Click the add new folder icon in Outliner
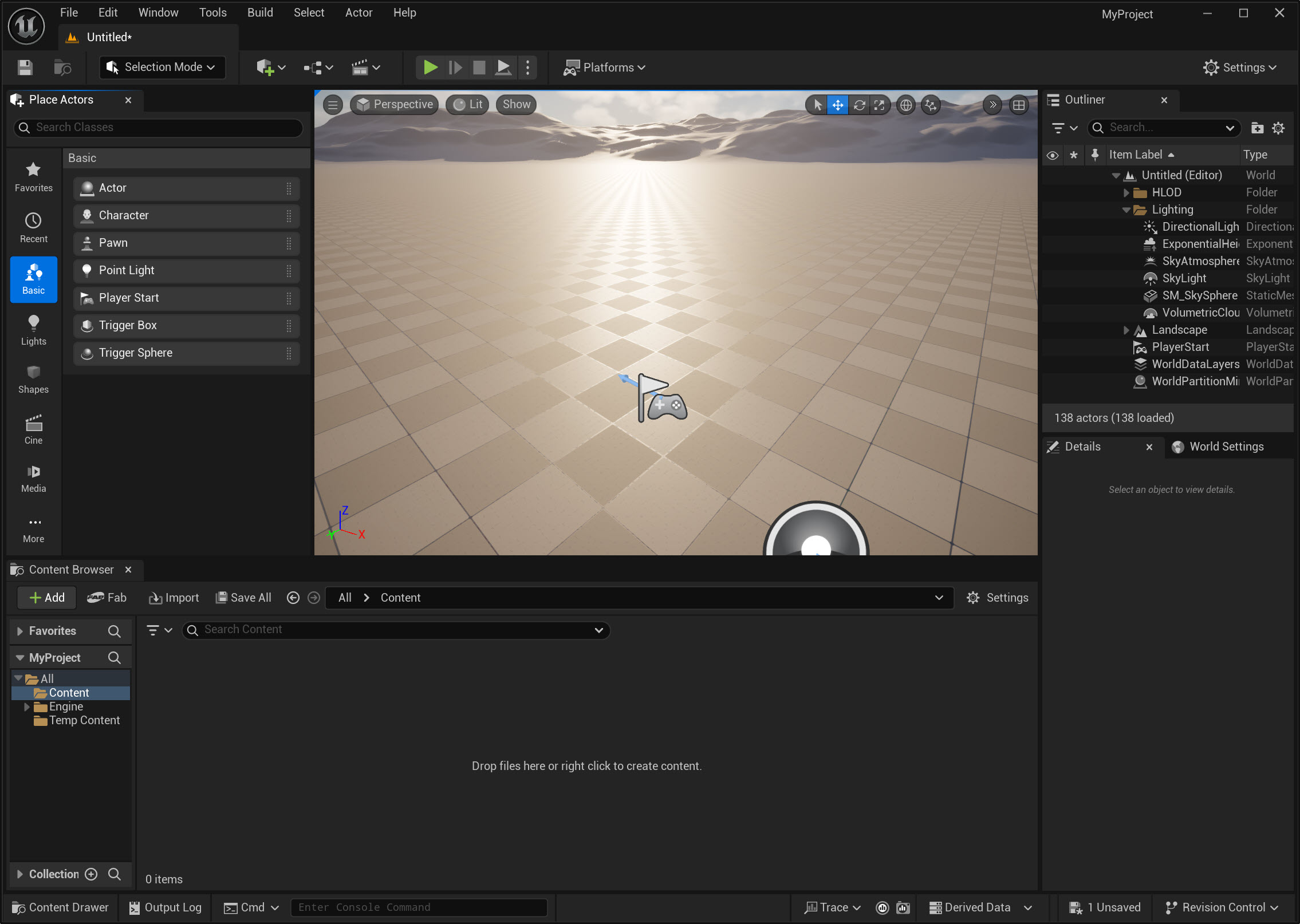Image resolution: width=1300 pixels, height=924 pixels. click(1257, 128)
